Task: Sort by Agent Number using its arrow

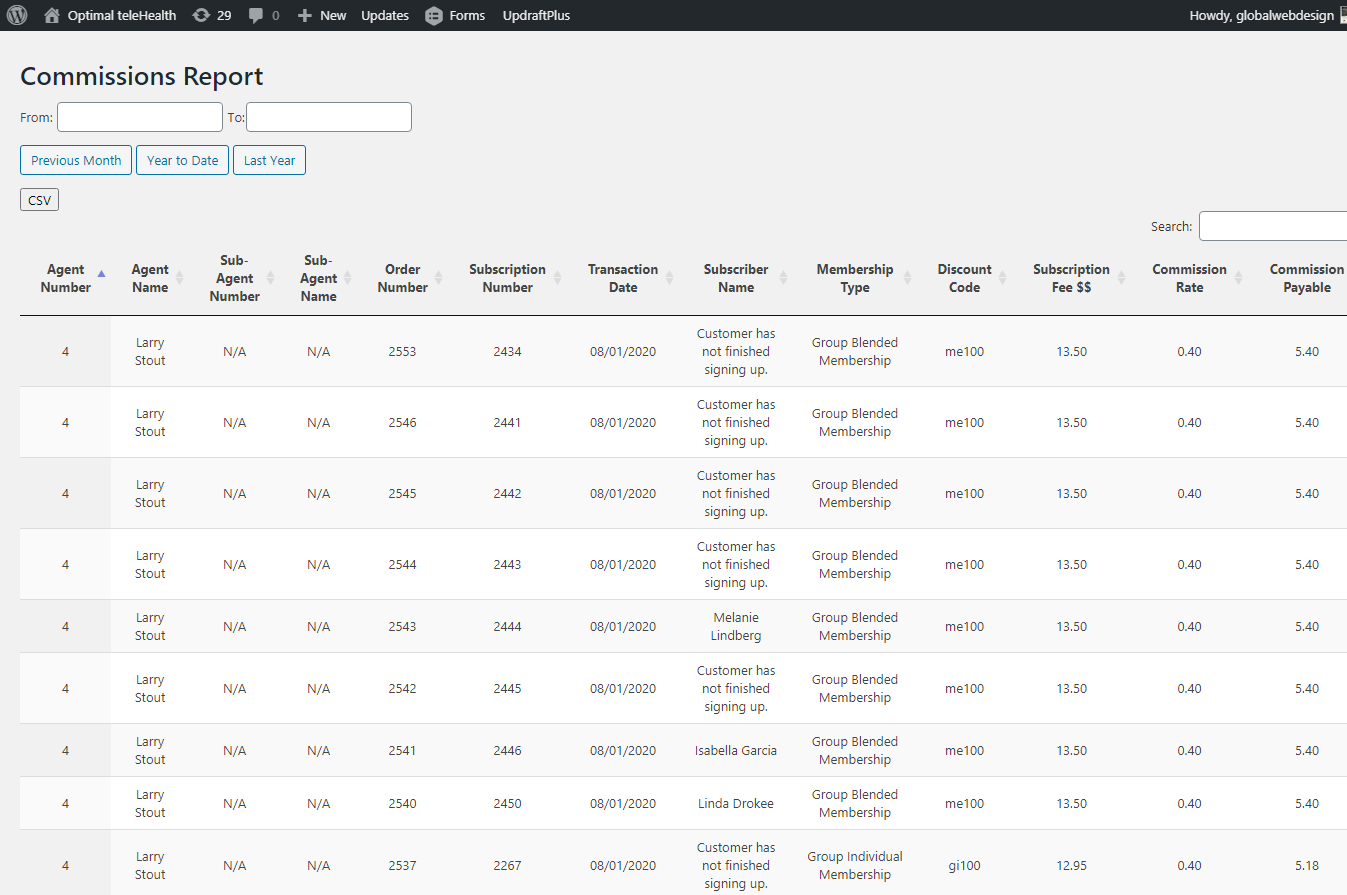Action: 101,272
